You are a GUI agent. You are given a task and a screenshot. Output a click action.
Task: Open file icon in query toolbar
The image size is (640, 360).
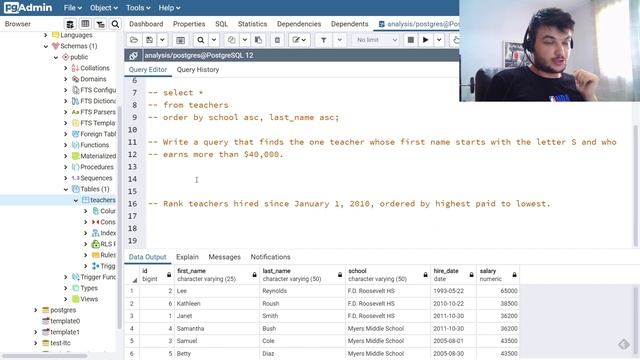point(134,40)
